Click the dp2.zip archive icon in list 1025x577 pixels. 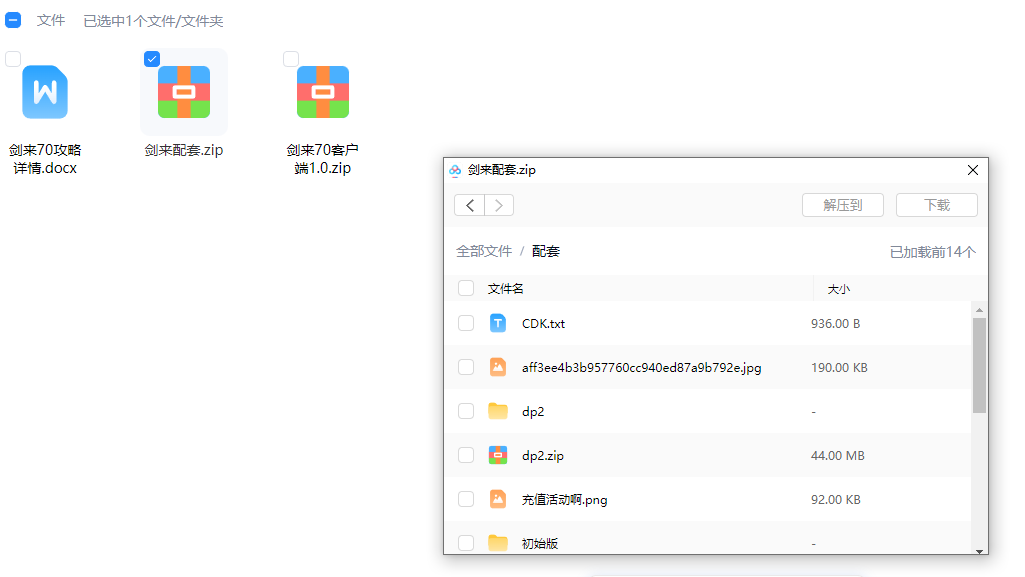[x=498, y=455]
